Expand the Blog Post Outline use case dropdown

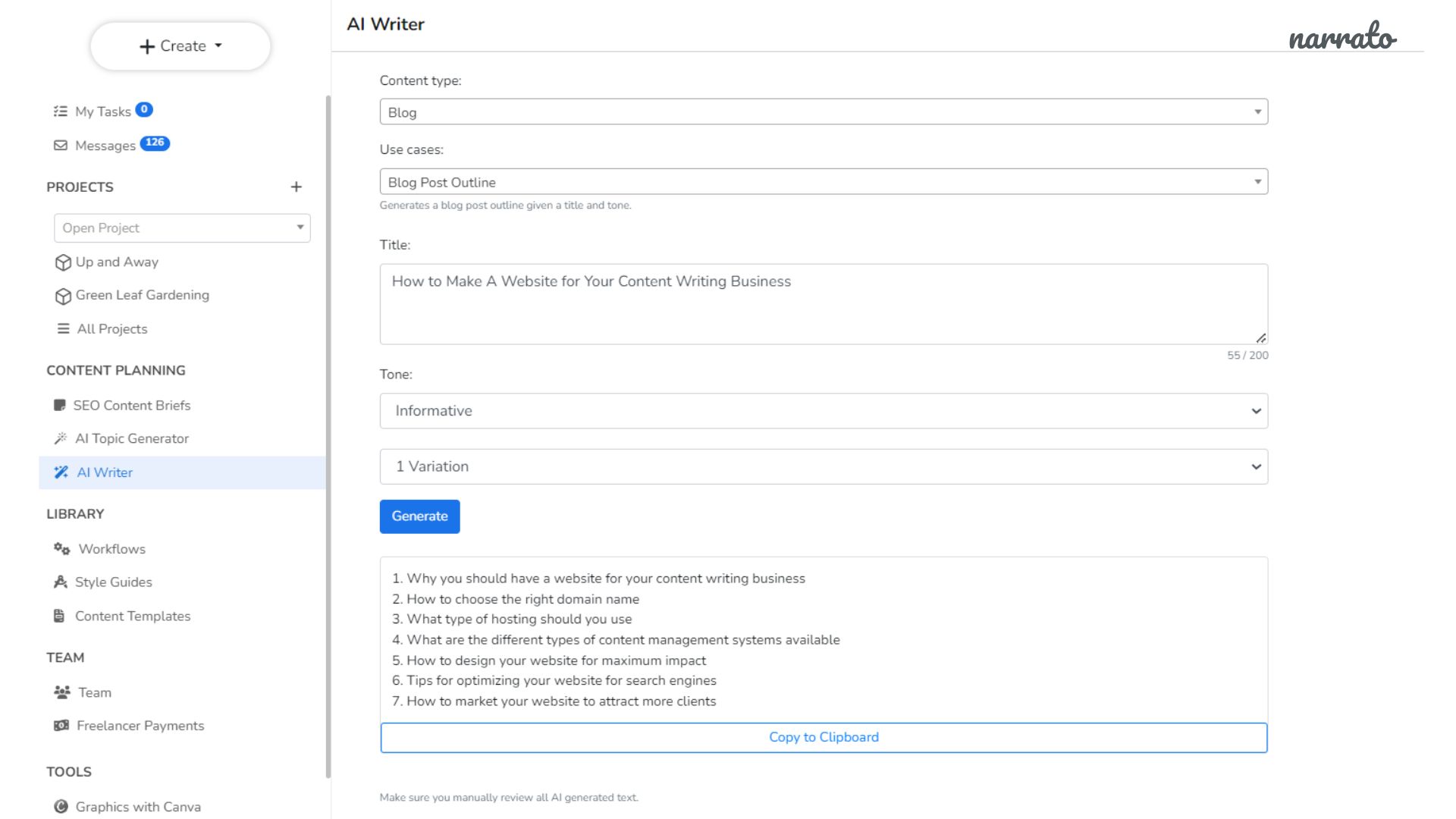tap(1257, 181)
